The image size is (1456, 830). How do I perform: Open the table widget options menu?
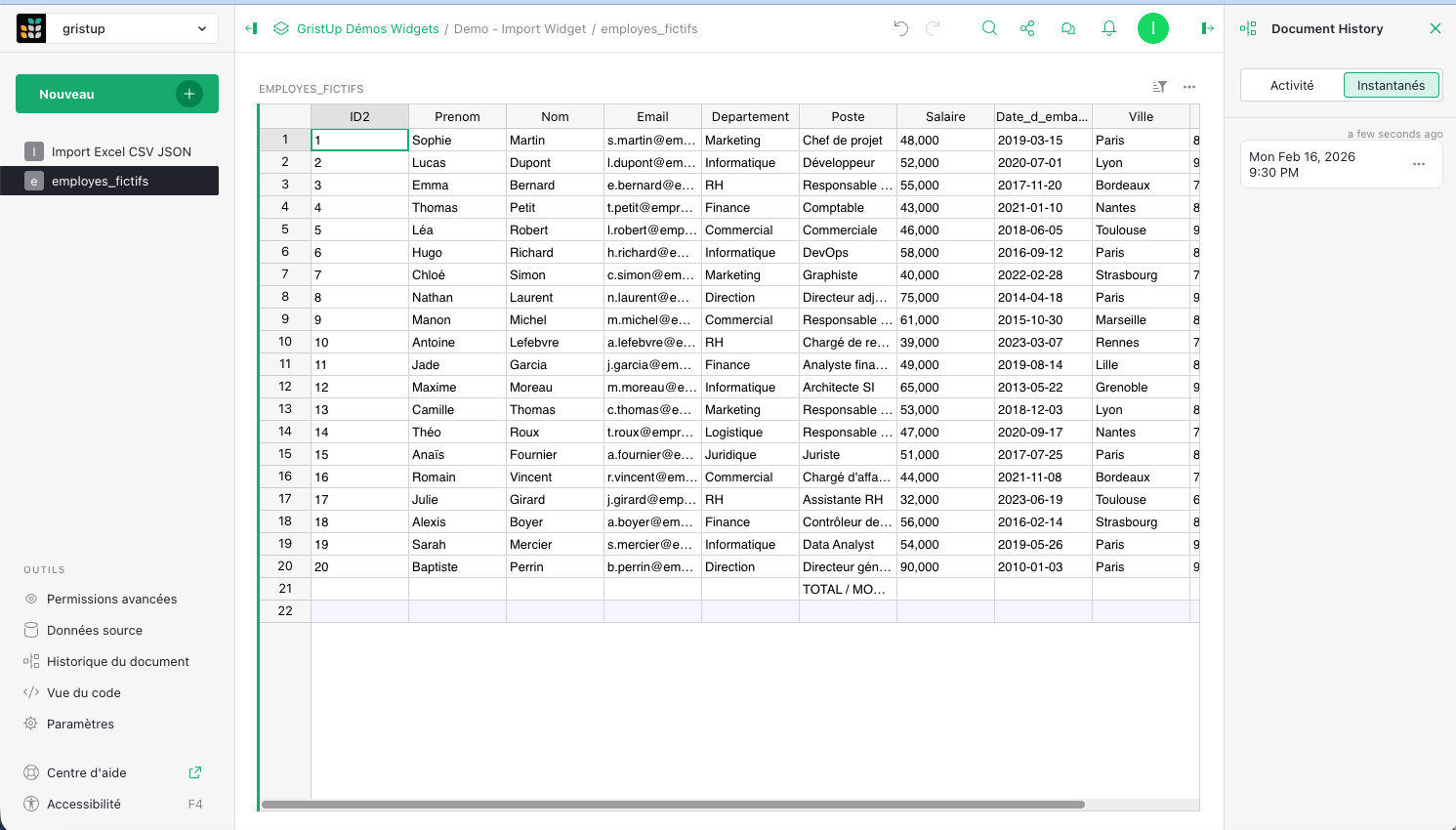click(x=1189, y=87)
